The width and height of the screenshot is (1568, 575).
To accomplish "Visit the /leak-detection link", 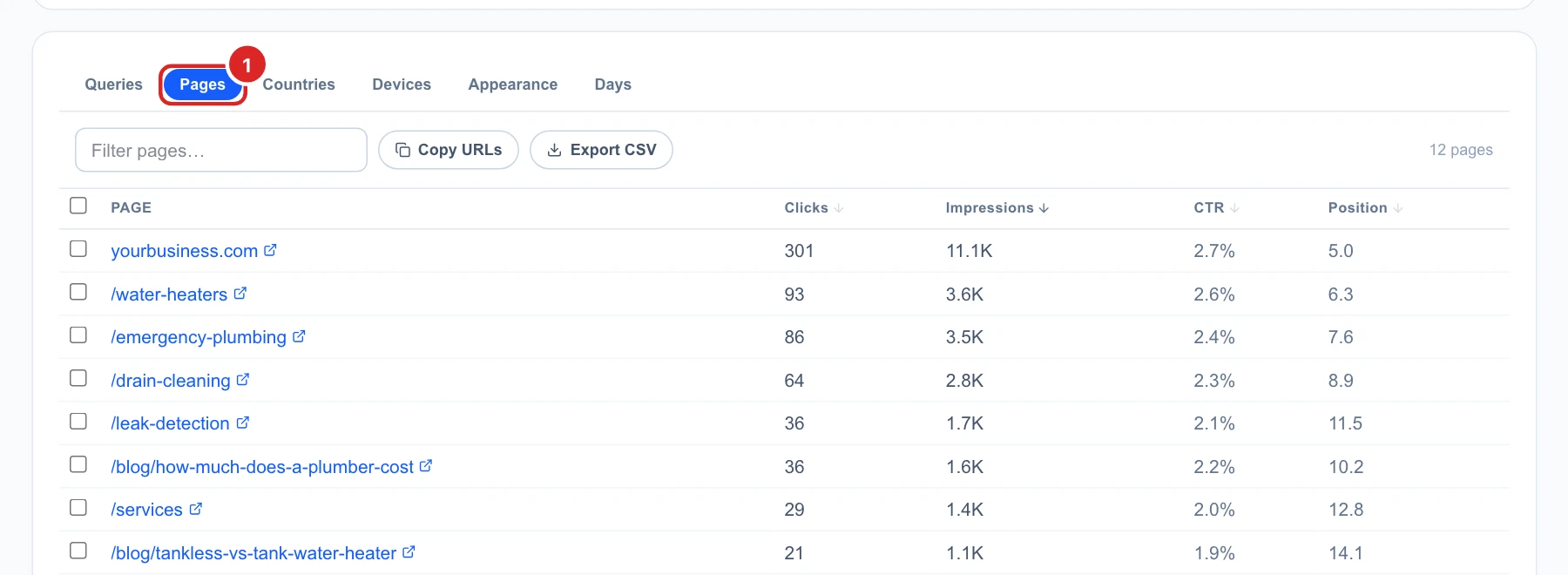I will pos(170,423).
